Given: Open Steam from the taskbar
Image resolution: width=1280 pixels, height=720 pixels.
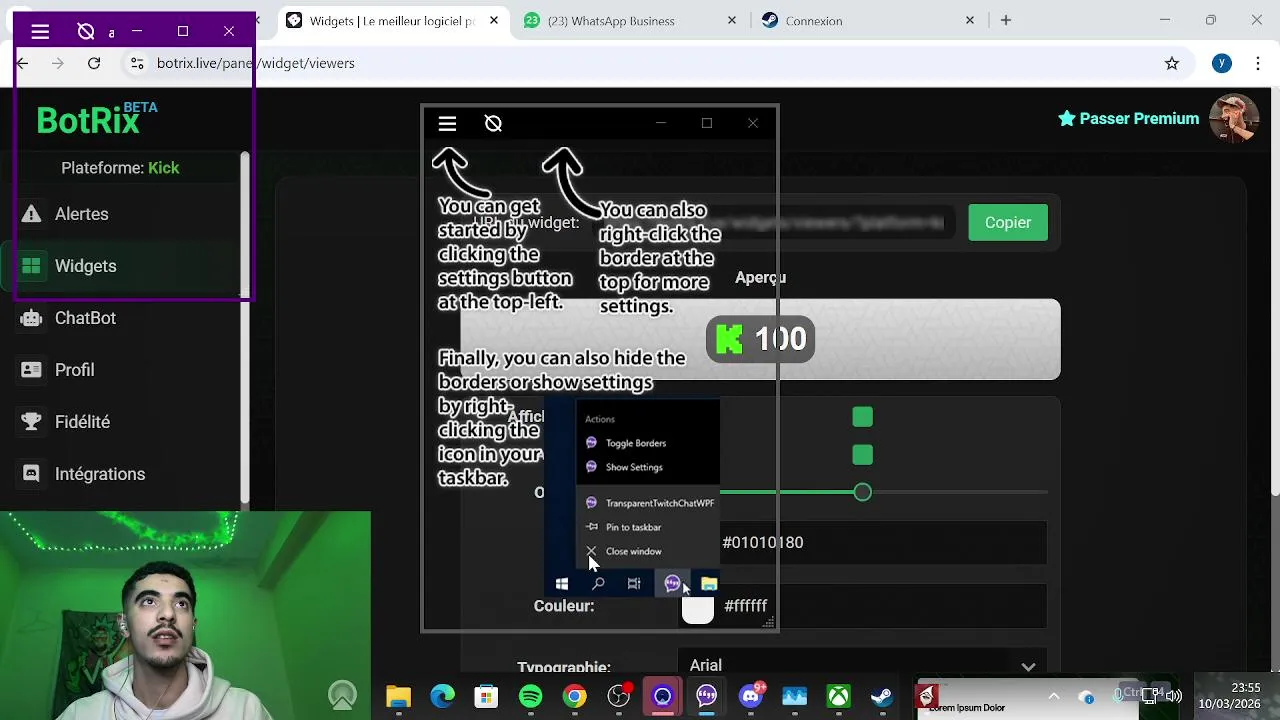Looking at the screenshot, I should coord(883,696).
